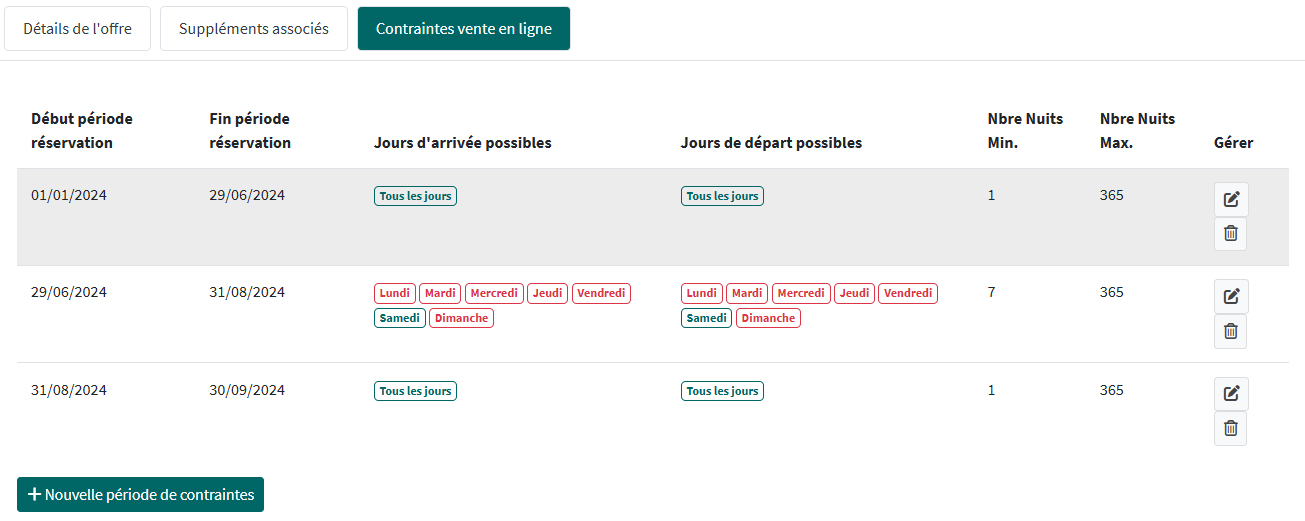Delete the 29/06/2024 to 31/08/2024 period

click(x=1231, y=331)
